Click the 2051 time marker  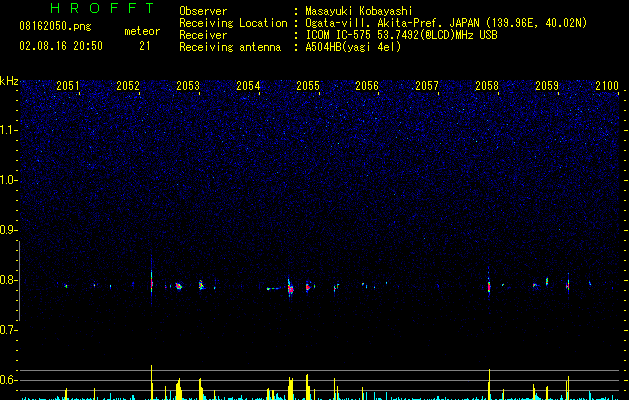(67, 86)
